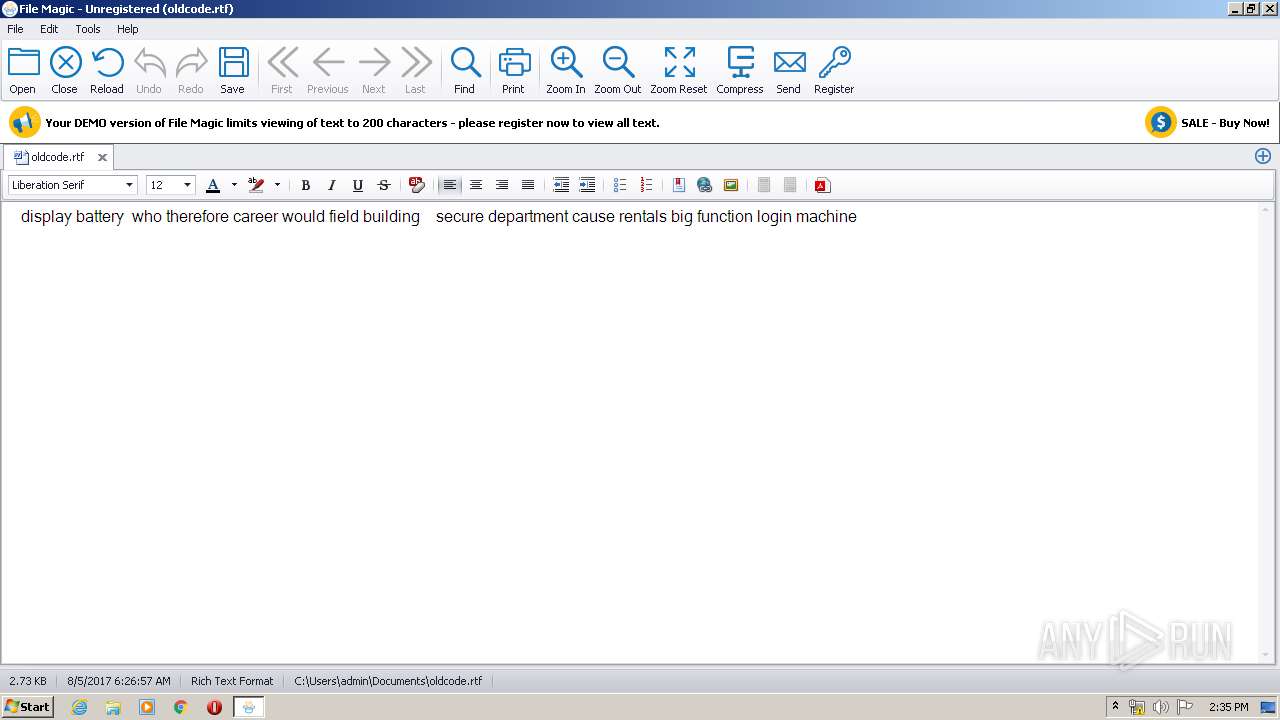Click the file path in status bar
The image size is (1280, 720).
388,681
